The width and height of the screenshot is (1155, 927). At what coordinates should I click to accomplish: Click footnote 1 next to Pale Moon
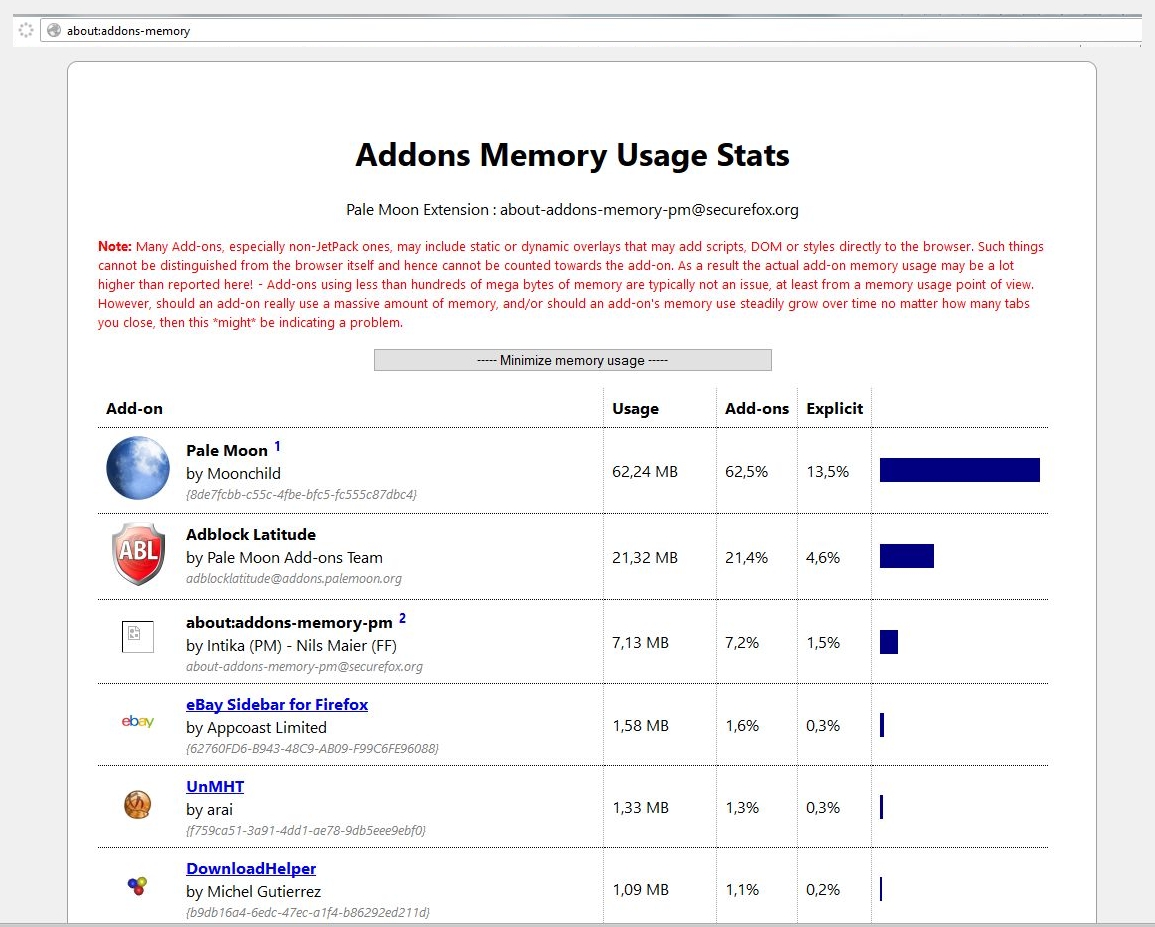click(278, 446)
